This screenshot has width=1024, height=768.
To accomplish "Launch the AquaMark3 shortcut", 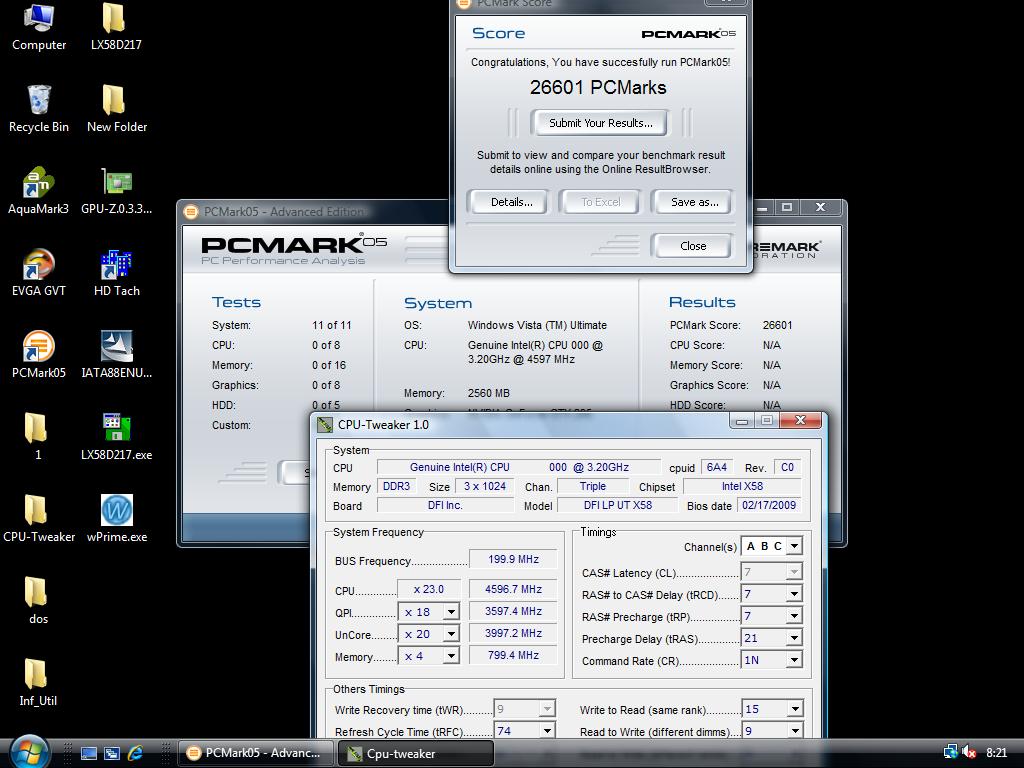I will (38, 191).
